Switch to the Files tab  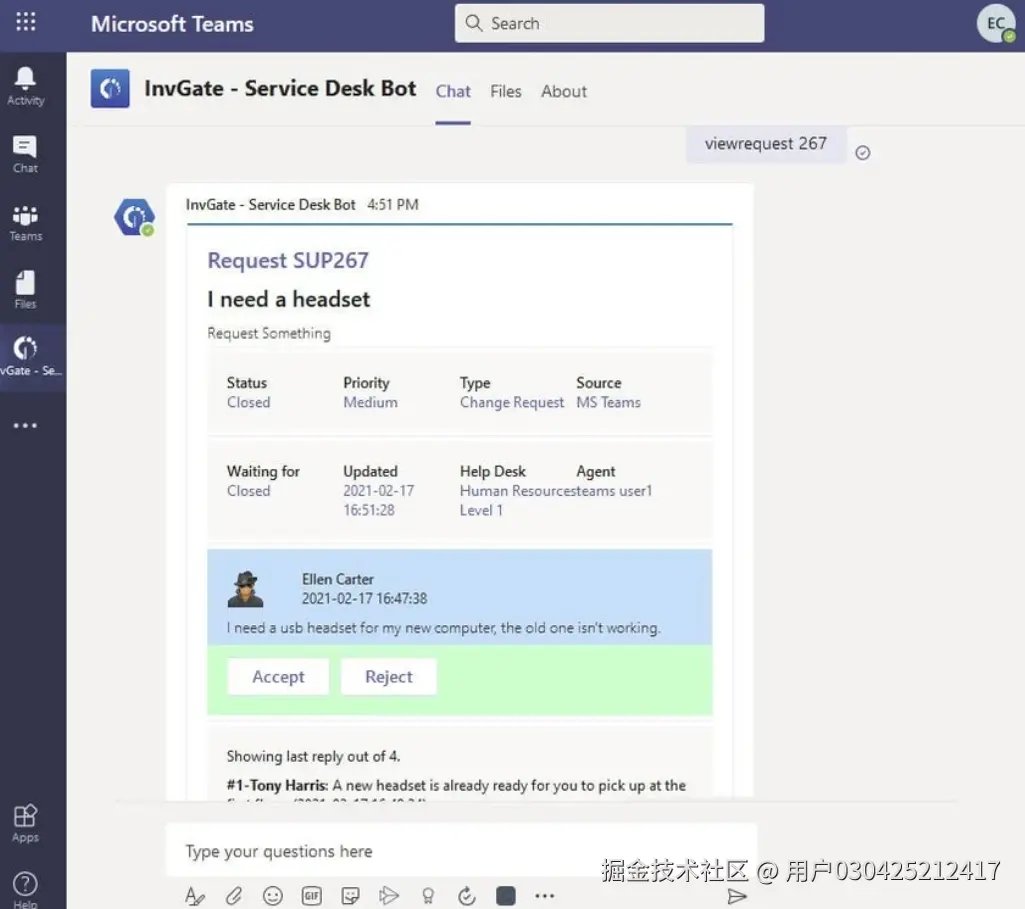point(506,91)
